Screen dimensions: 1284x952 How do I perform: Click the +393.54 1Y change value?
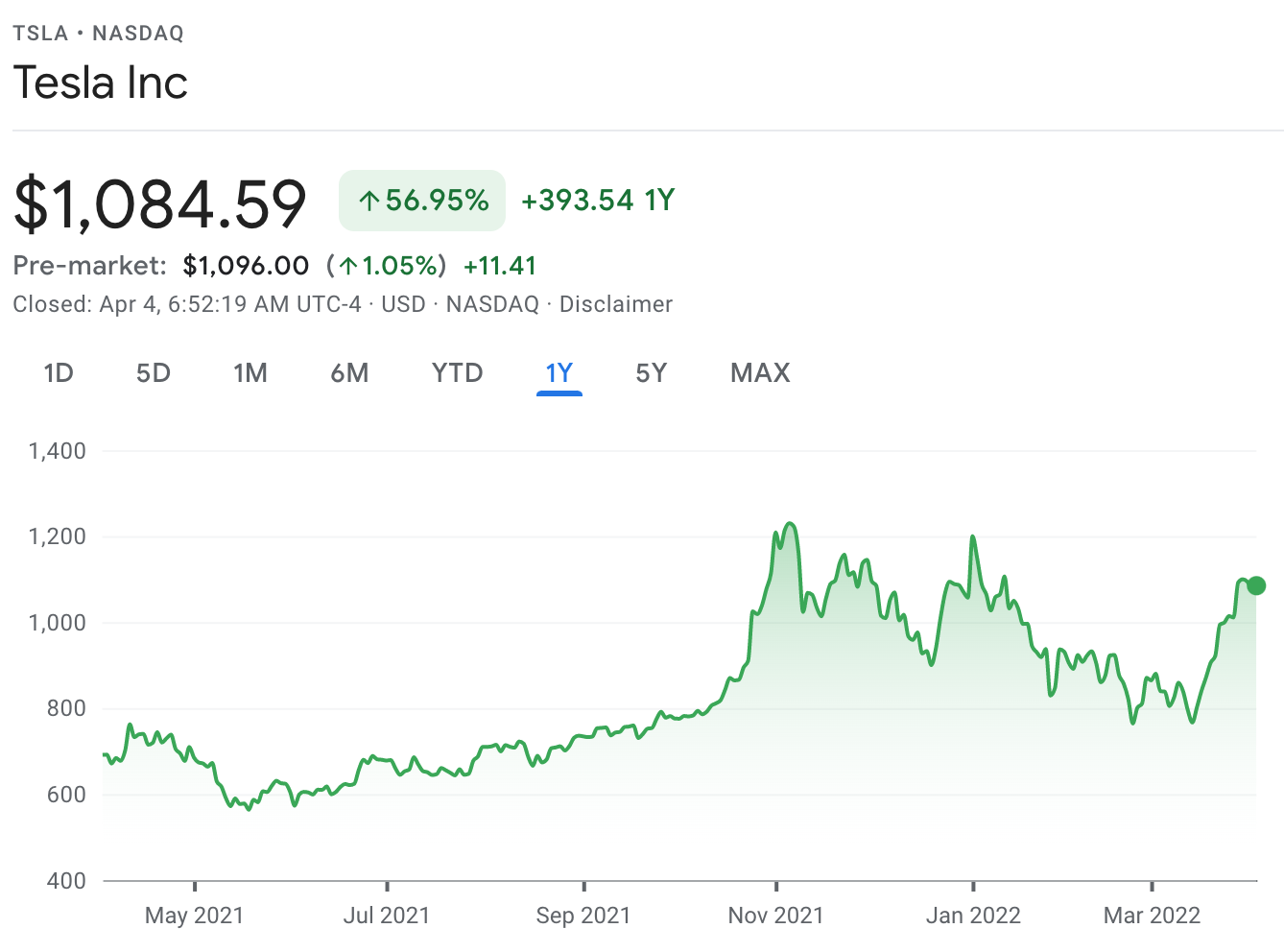(x=598, y=201)
